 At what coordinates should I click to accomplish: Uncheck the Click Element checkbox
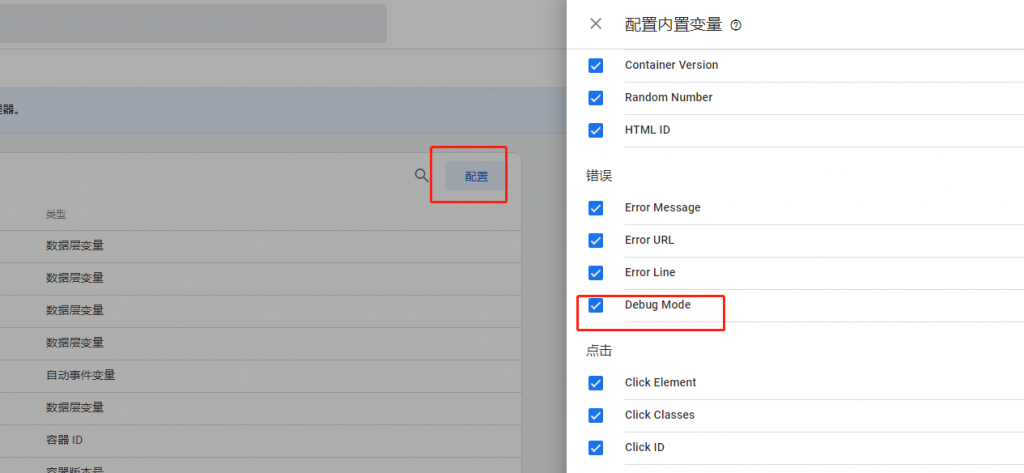tap(596, 383)
